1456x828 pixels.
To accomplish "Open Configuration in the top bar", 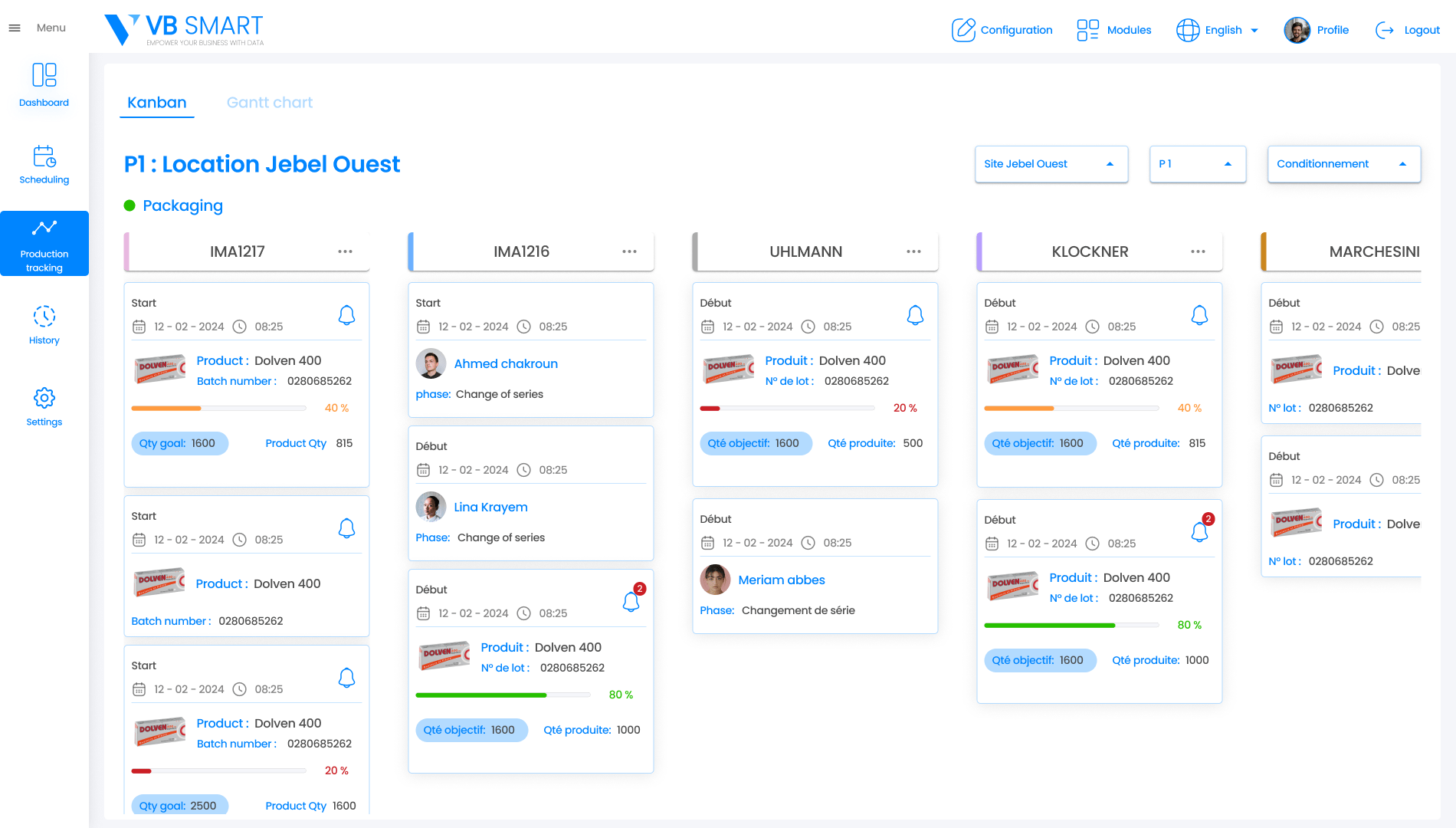I will [1002, 30].
